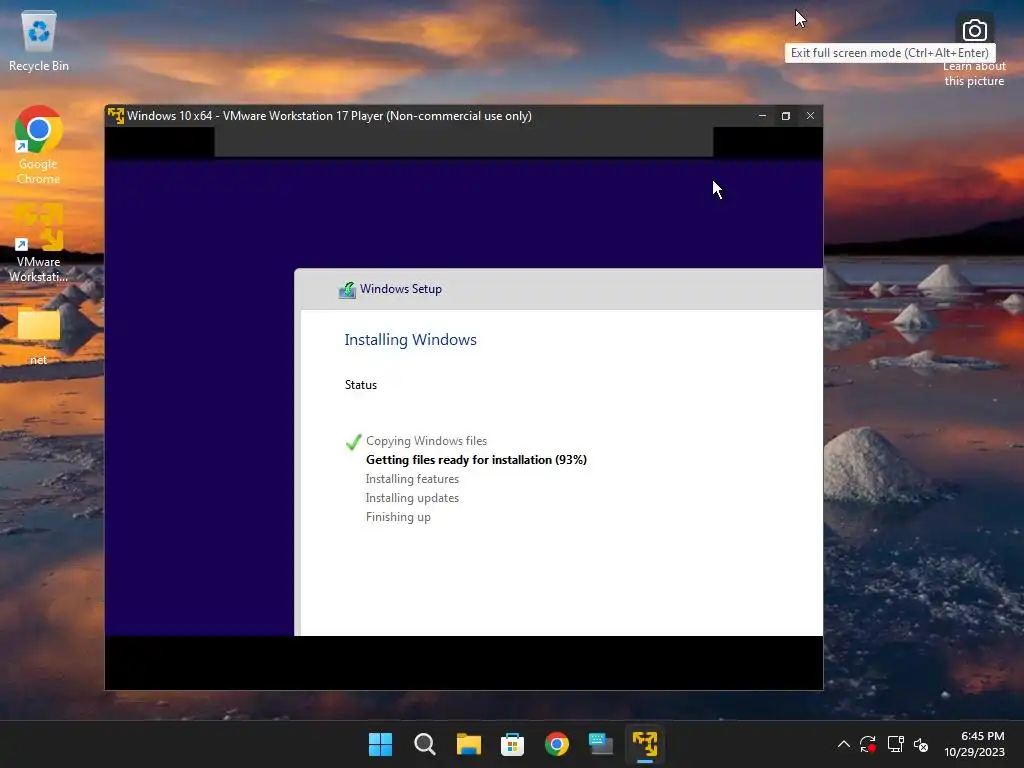Click the Installing updates step

412,498
